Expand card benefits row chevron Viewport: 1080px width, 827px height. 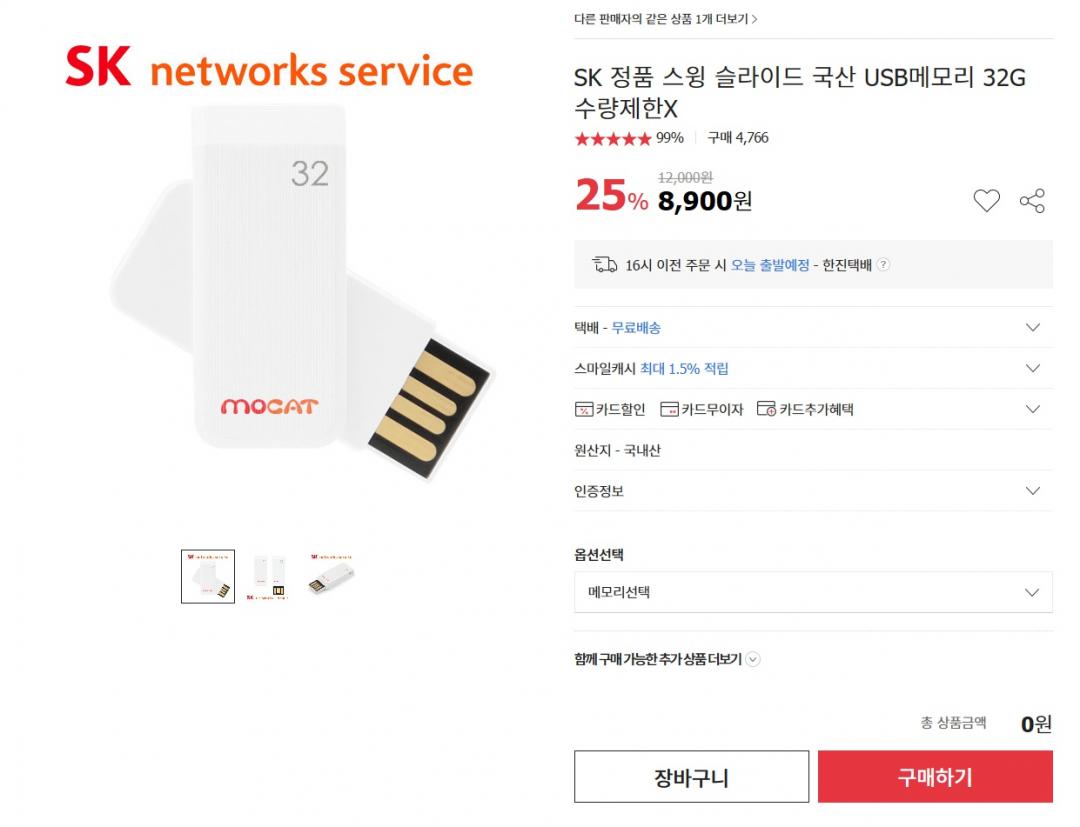pyautogui.click(x=1032, y=409)
